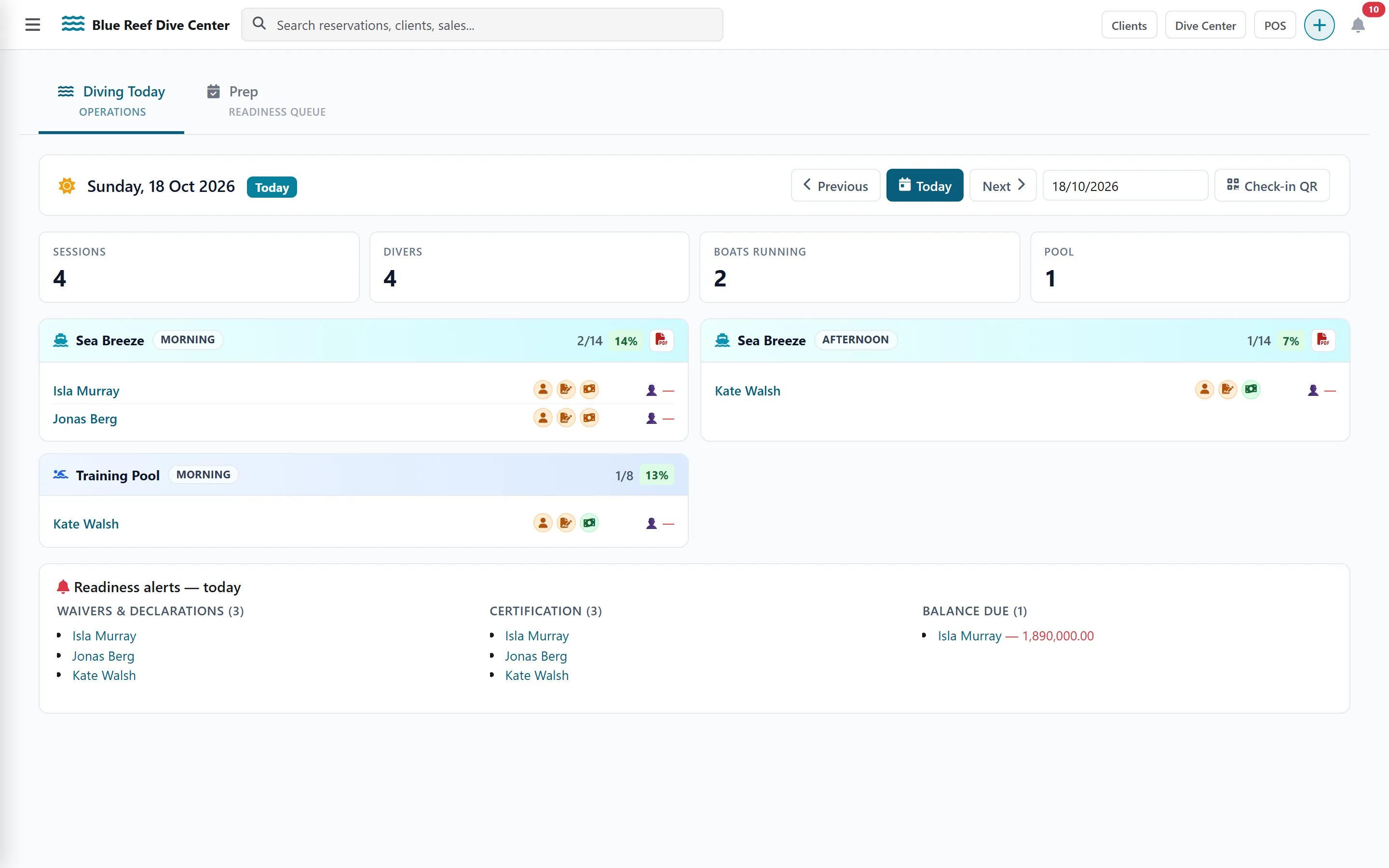Export Sea Breeze Morning manifest PDF
Viewport: 1389px width, 868px height.
(x=661, y=340)
